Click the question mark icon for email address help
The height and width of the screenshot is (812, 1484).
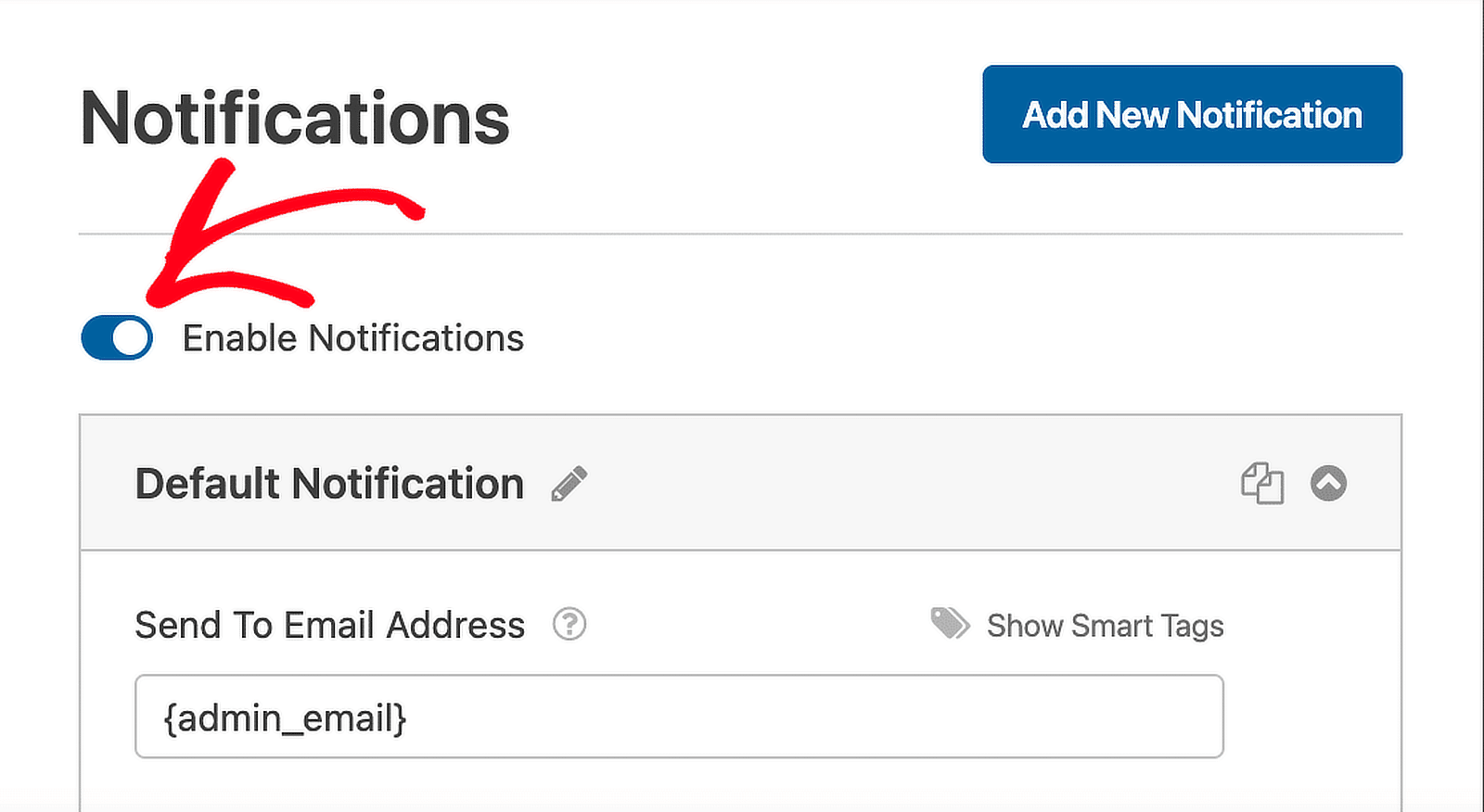(x=569, y=626)
